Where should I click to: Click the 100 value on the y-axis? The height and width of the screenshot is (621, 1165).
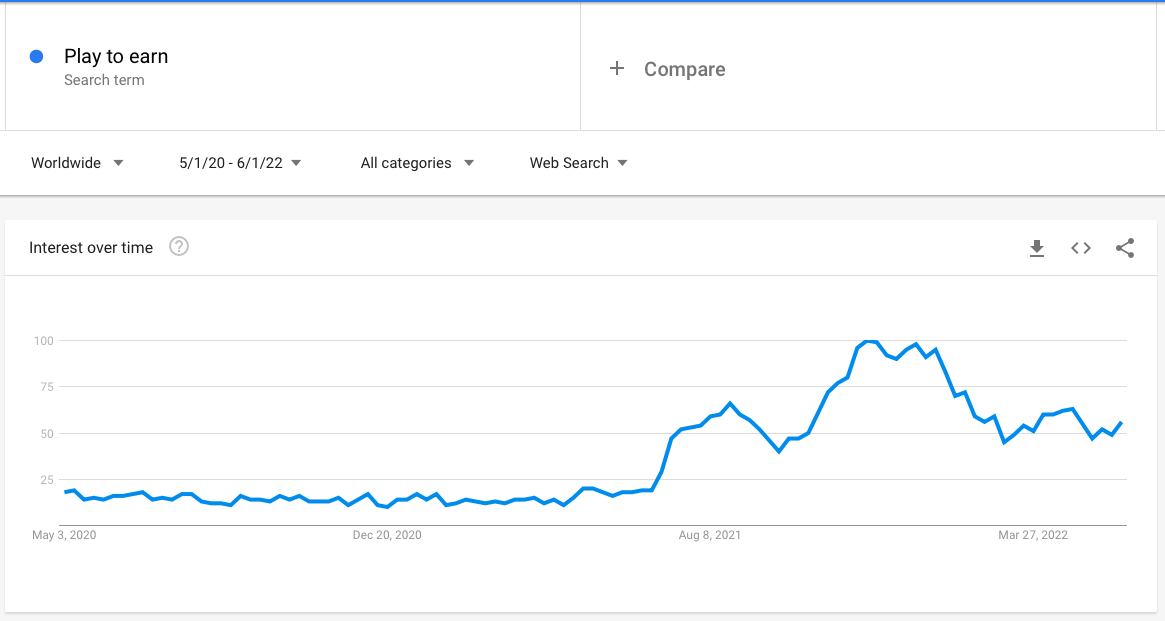(x=43, y=341)
